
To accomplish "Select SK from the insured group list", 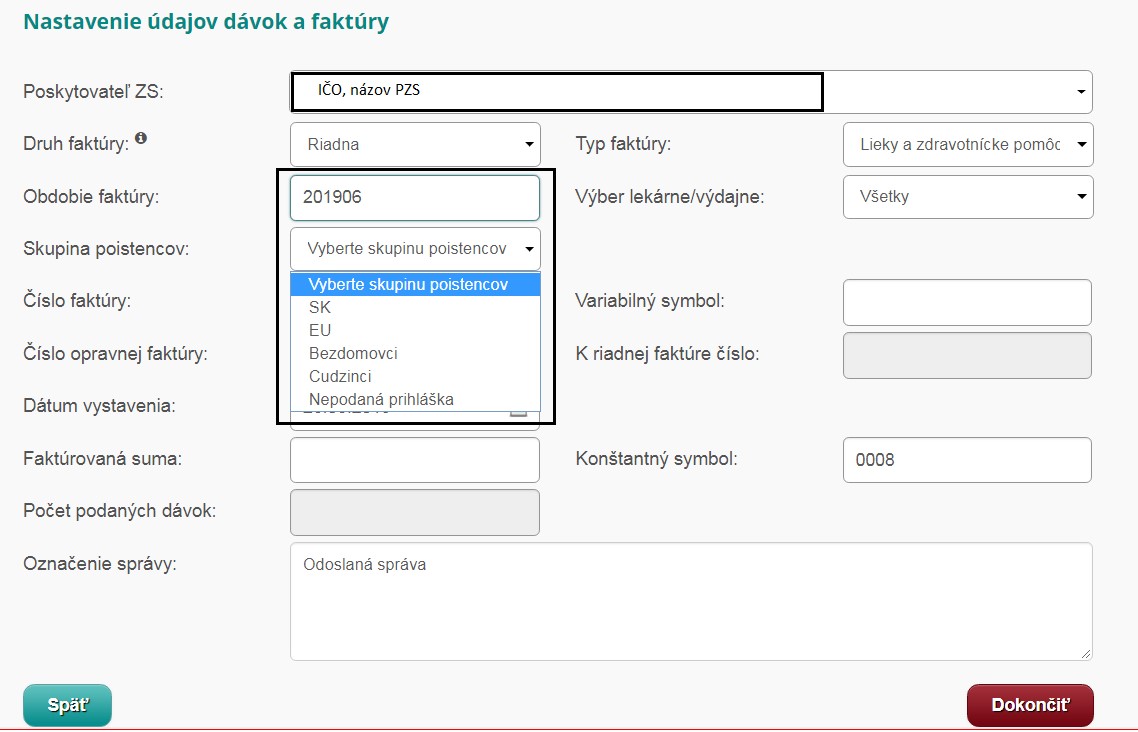I will (320, 308).
